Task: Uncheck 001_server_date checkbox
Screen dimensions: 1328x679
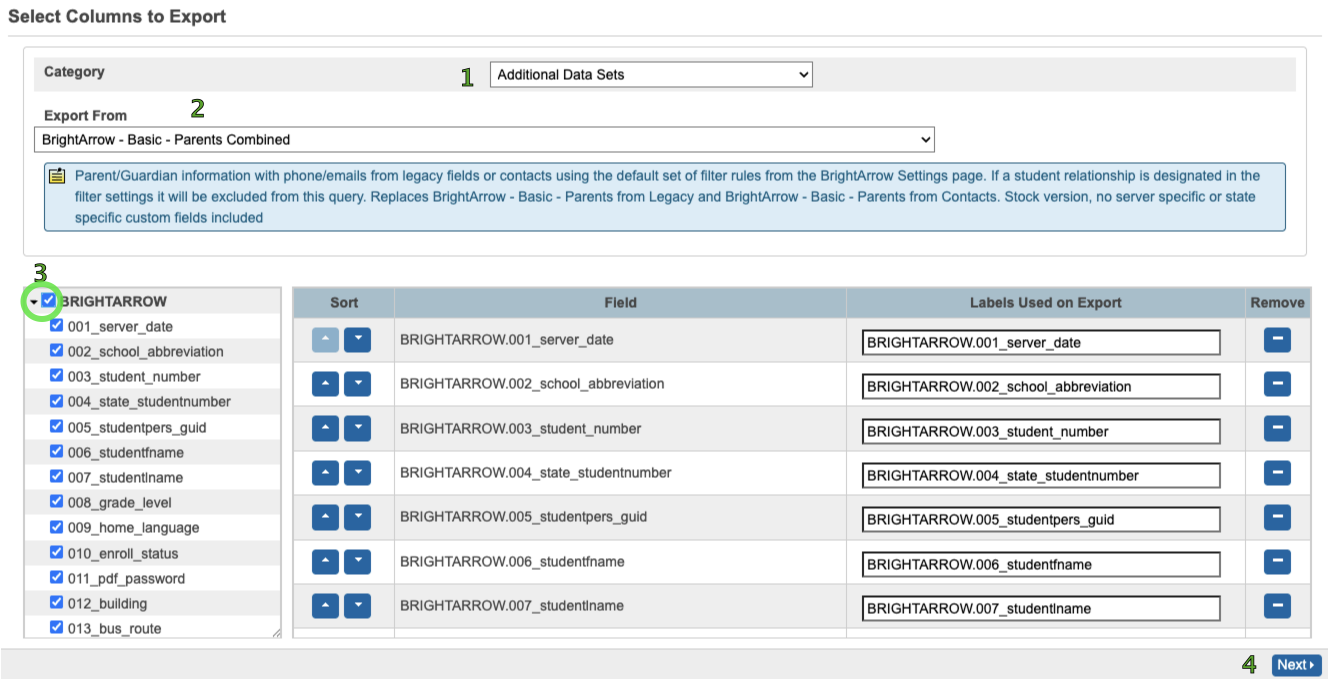Action: [57, 325]
